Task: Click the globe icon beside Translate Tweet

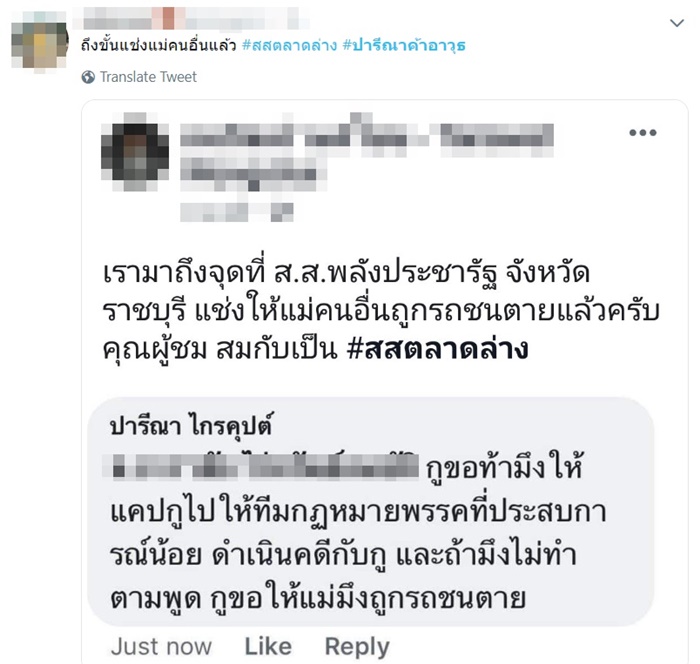Action: (88, 77)
